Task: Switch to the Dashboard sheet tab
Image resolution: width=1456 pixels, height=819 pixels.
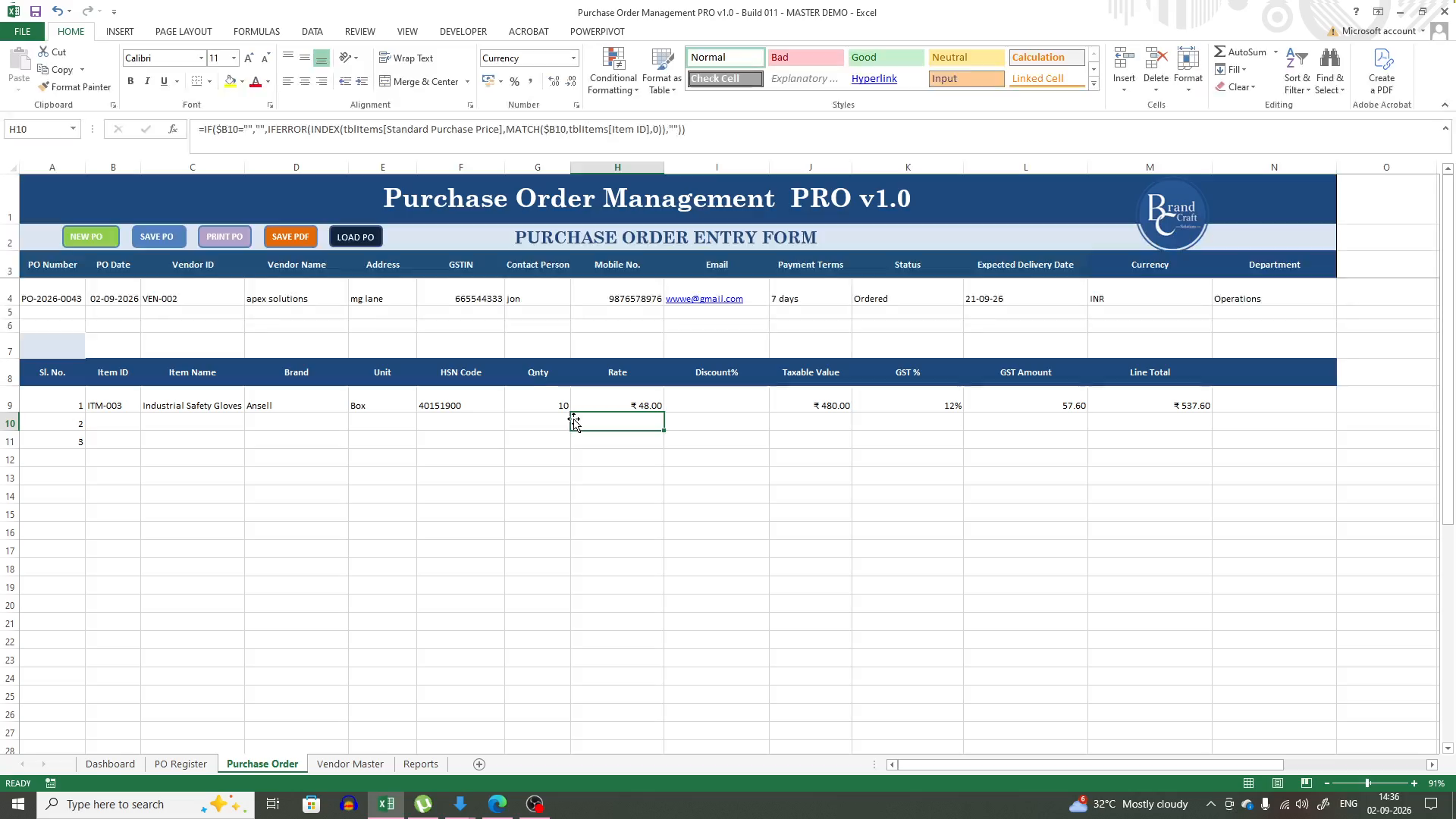Action: [x=110, y=764]
